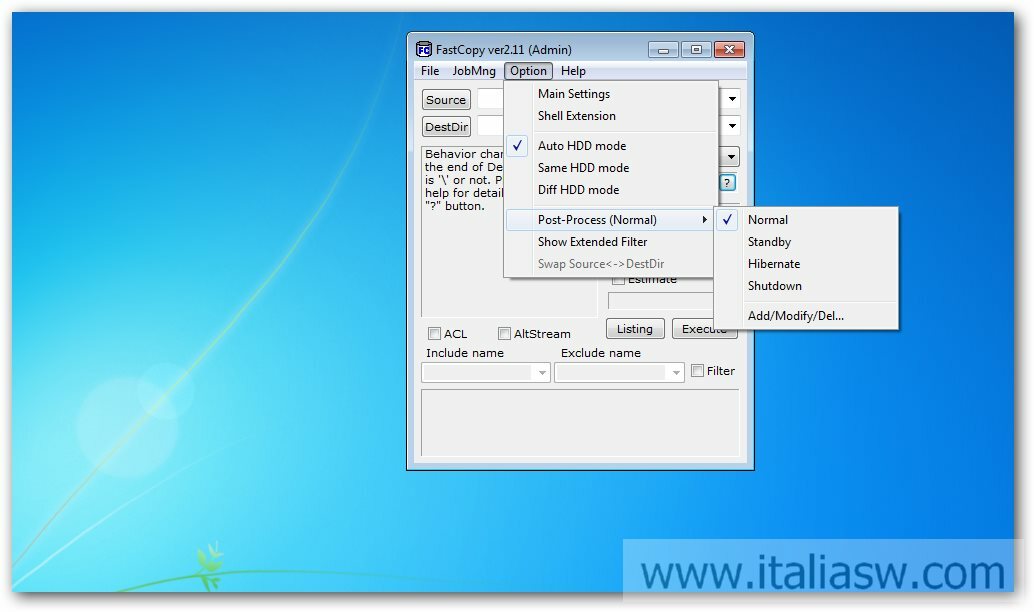Open the DestDir path dropdown arrow
1034x612 pixels.
click(732, 126)
